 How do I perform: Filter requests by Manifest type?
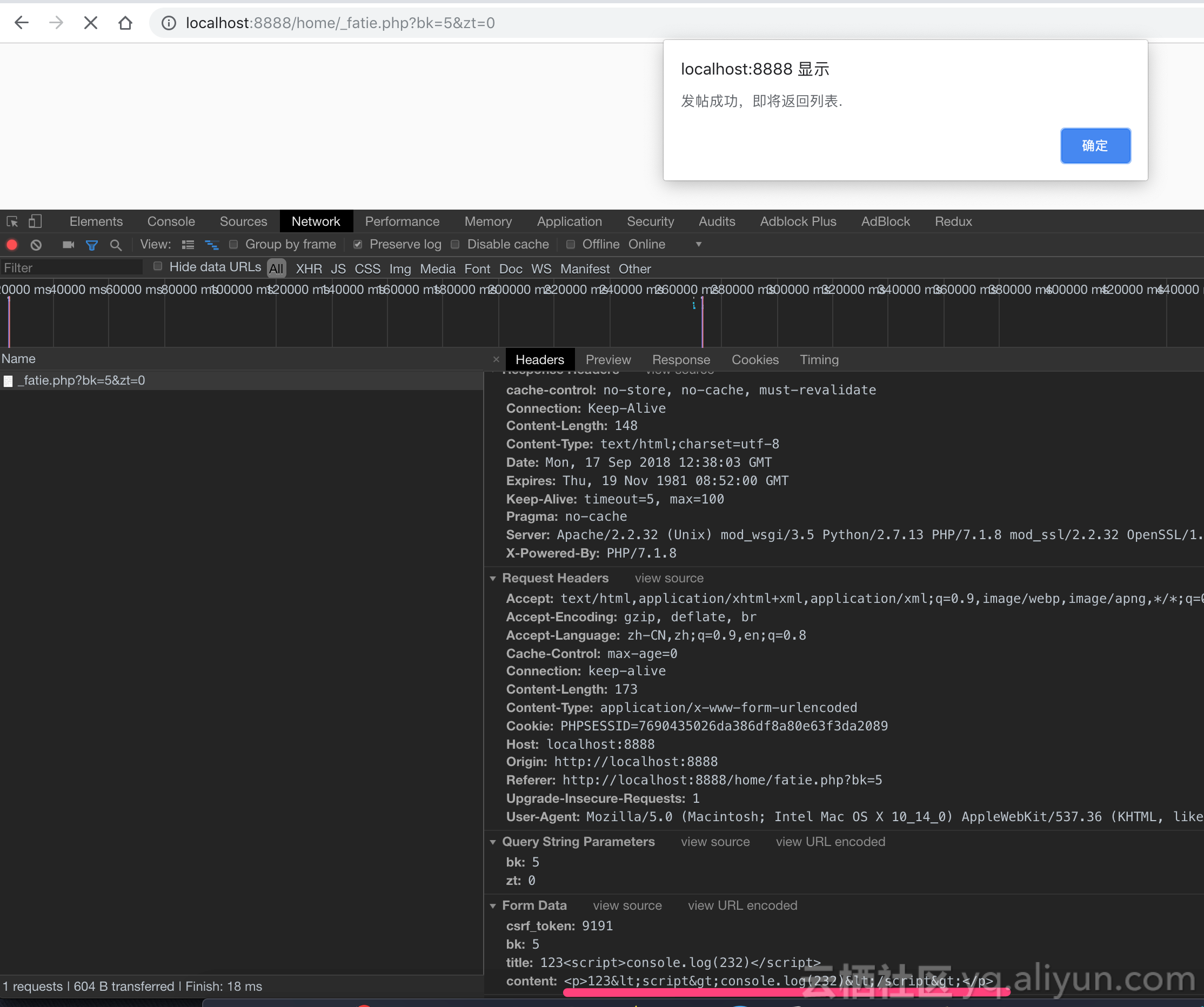[x=585, y=269]
